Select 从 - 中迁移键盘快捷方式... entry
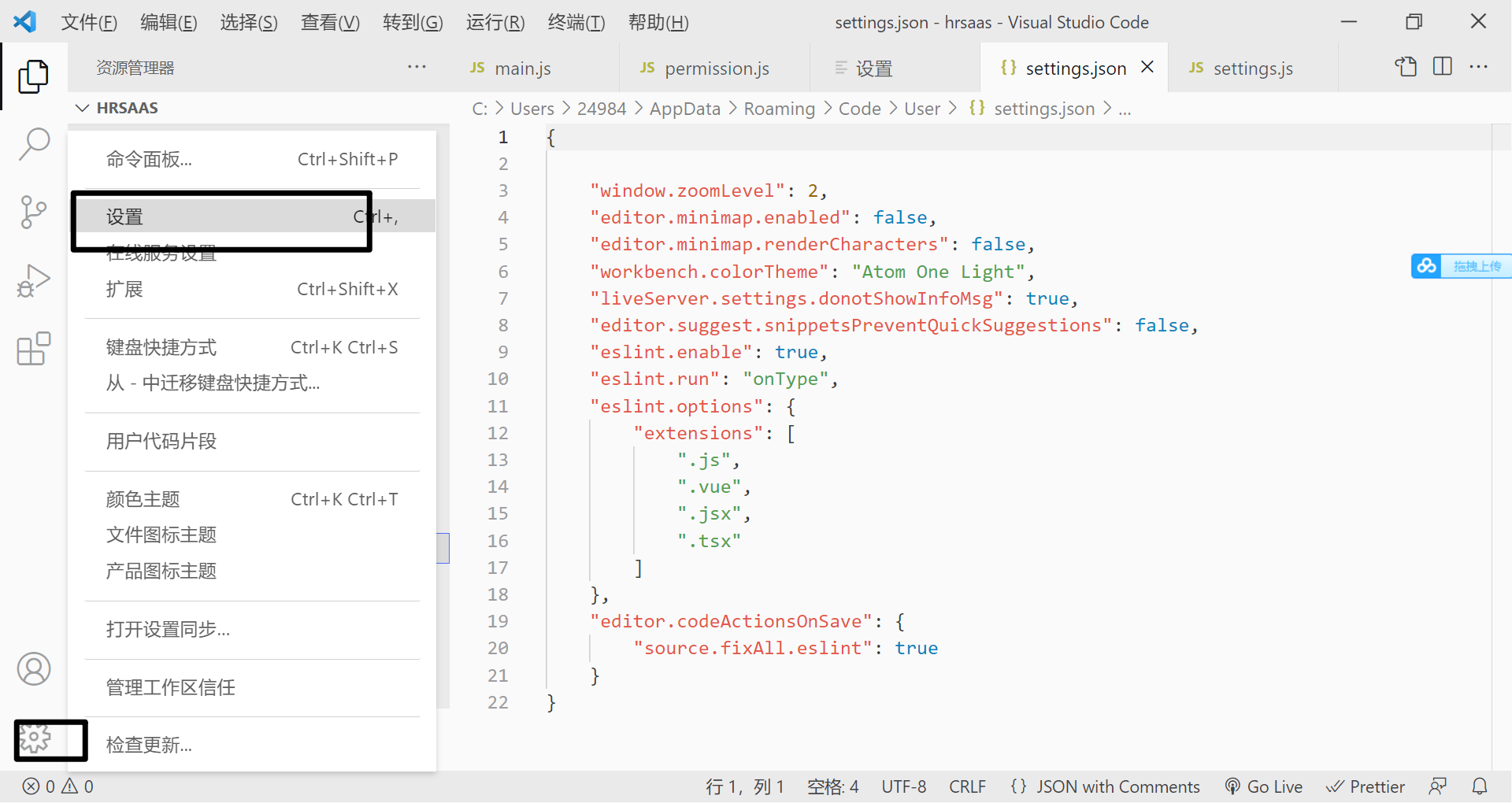The width and height of the screenshot is (1512, 803). coord(252,383)
